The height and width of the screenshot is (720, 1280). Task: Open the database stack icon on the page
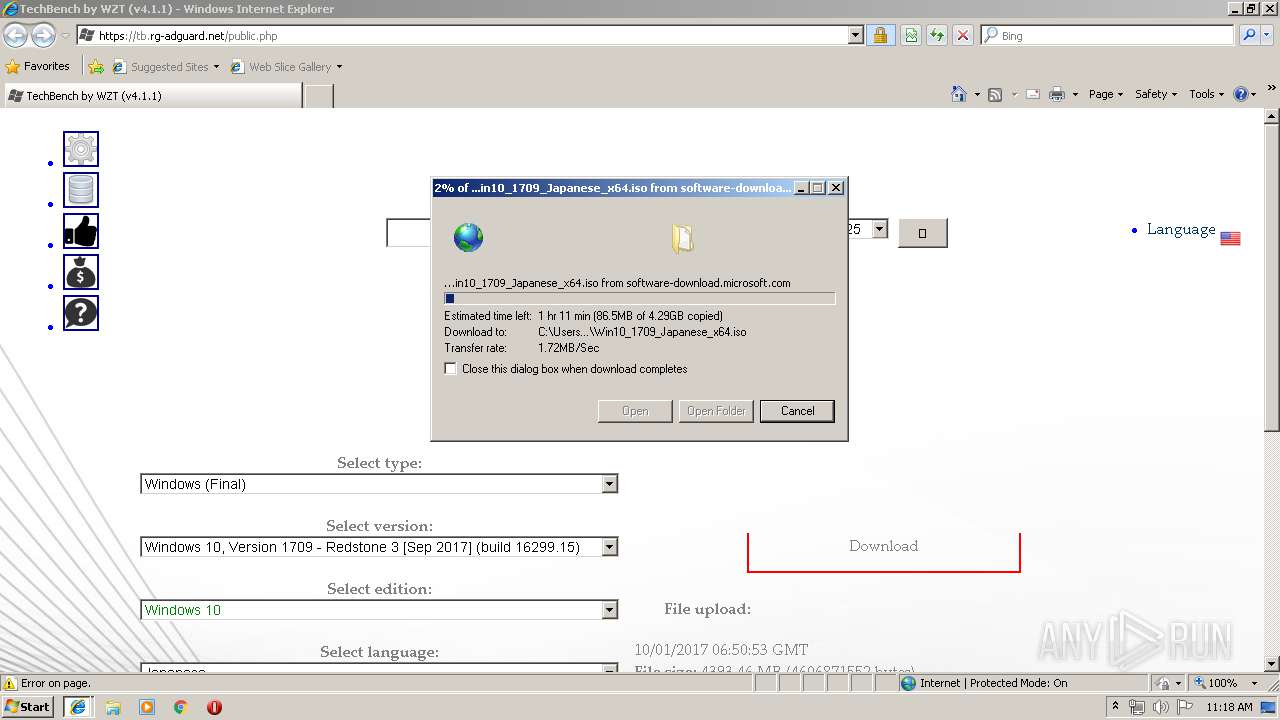pos(81,190)
